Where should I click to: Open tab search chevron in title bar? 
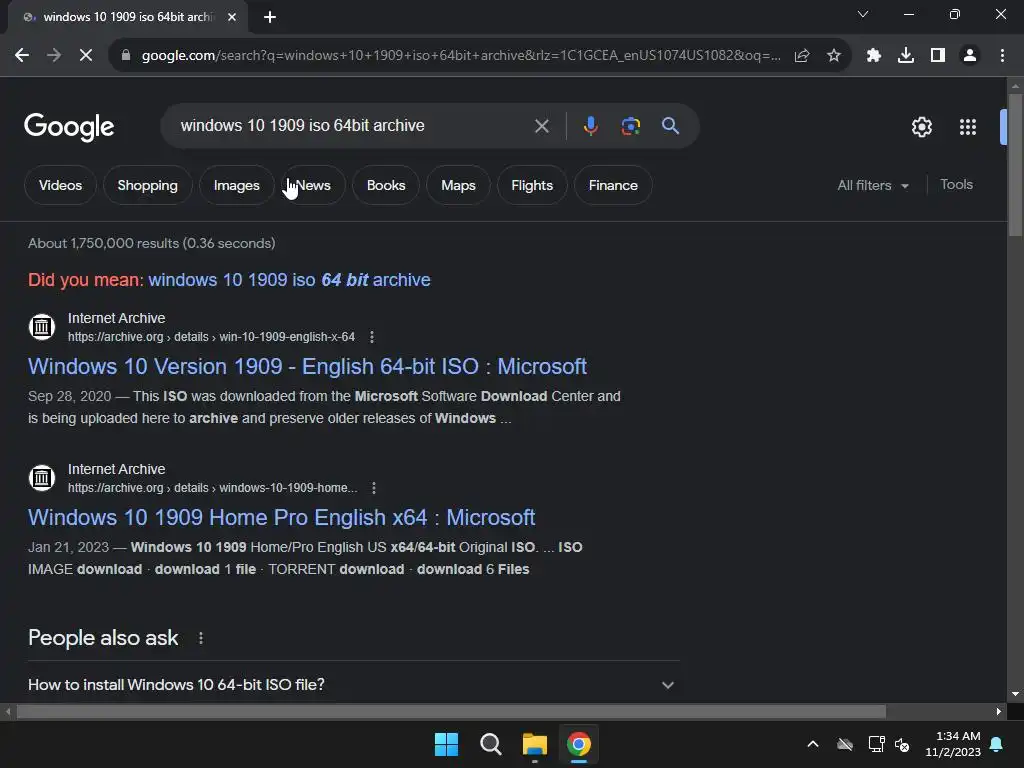863,14
